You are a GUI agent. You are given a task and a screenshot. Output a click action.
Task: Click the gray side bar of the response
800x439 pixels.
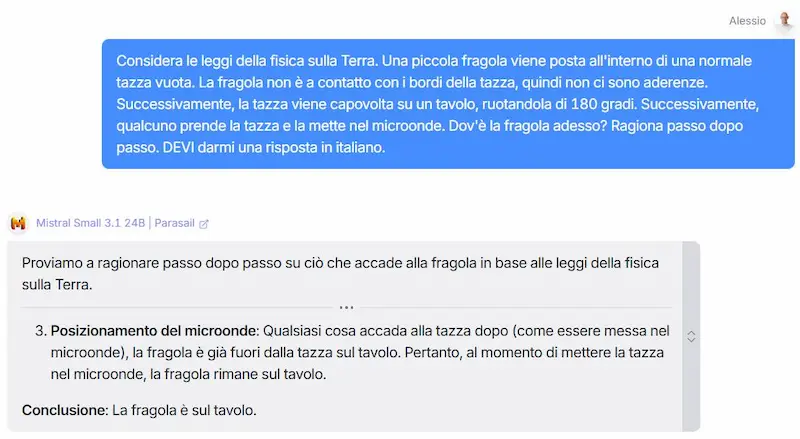click(691, 337)
